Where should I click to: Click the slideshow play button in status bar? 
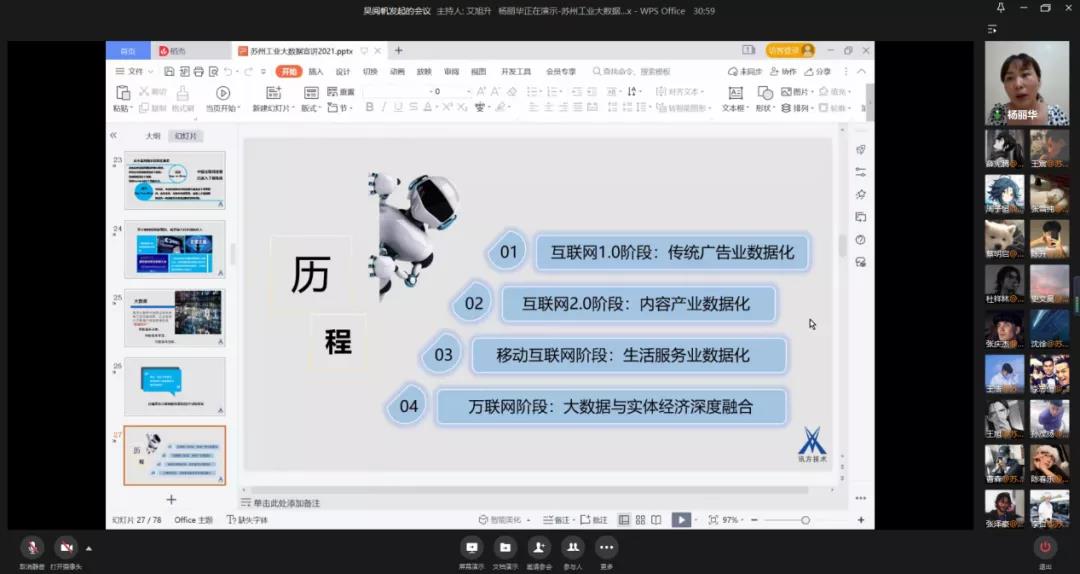coord(681,520)
